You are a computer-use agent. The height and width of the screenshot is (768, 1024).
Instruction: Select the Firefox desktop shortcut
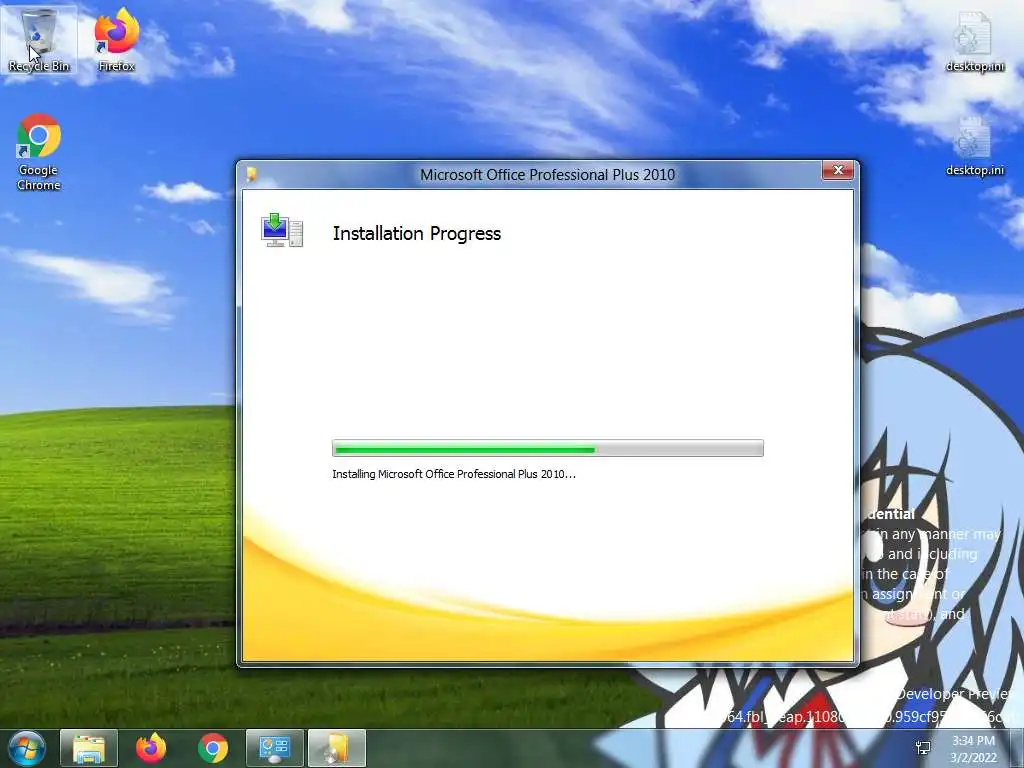117,39
